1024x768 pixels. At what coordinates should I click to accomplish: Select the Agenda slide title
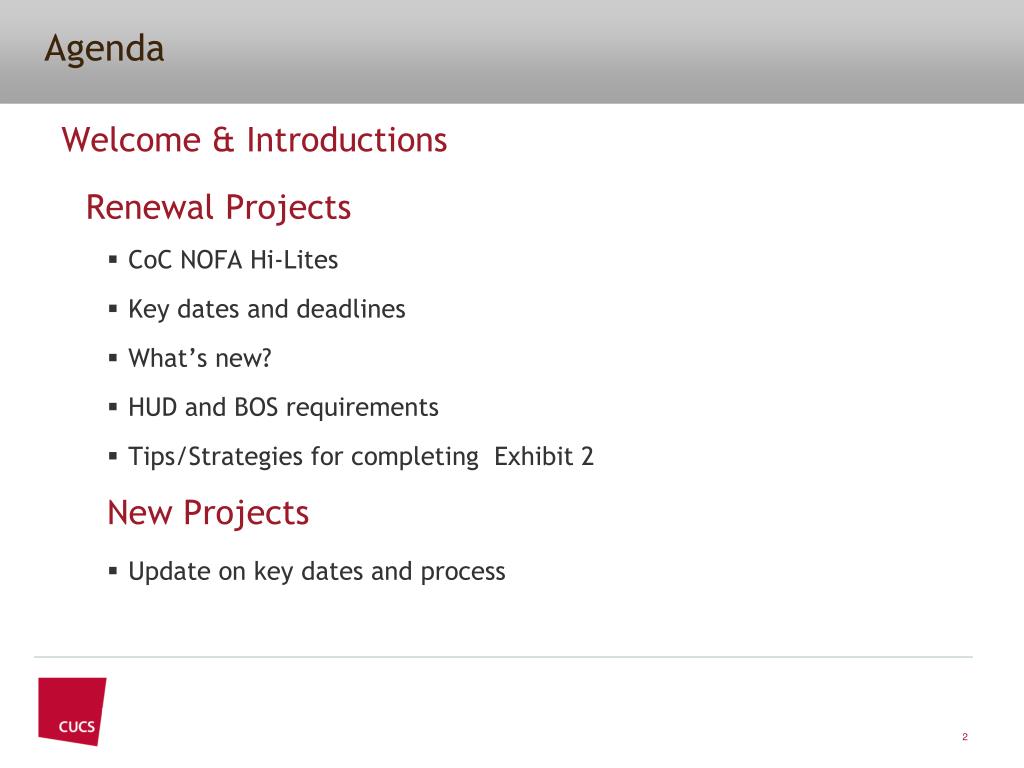click(x=104, y=50)
